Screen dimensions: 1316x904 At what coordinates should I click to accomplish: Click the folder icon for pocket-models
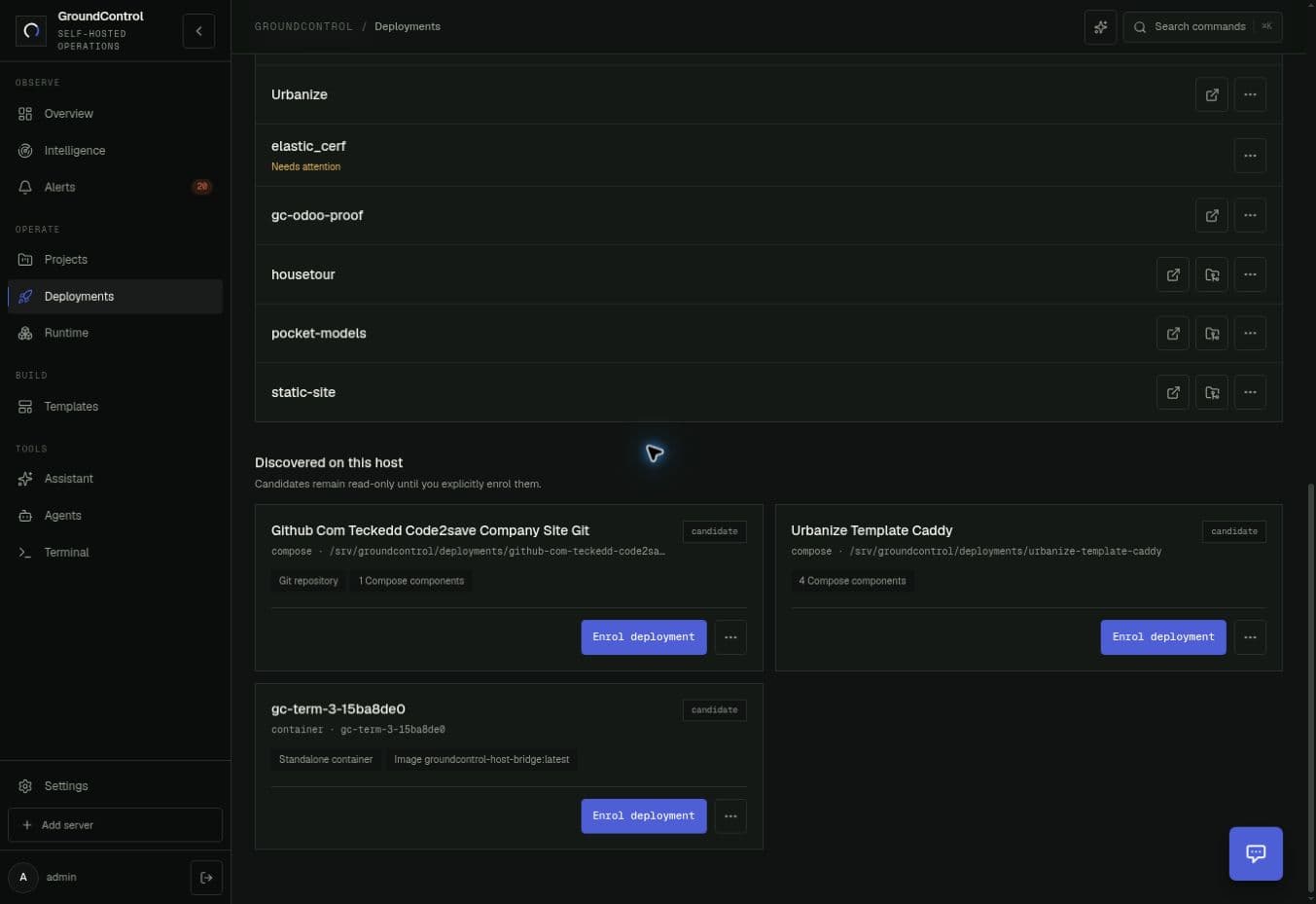click(x=1212, y=334)
